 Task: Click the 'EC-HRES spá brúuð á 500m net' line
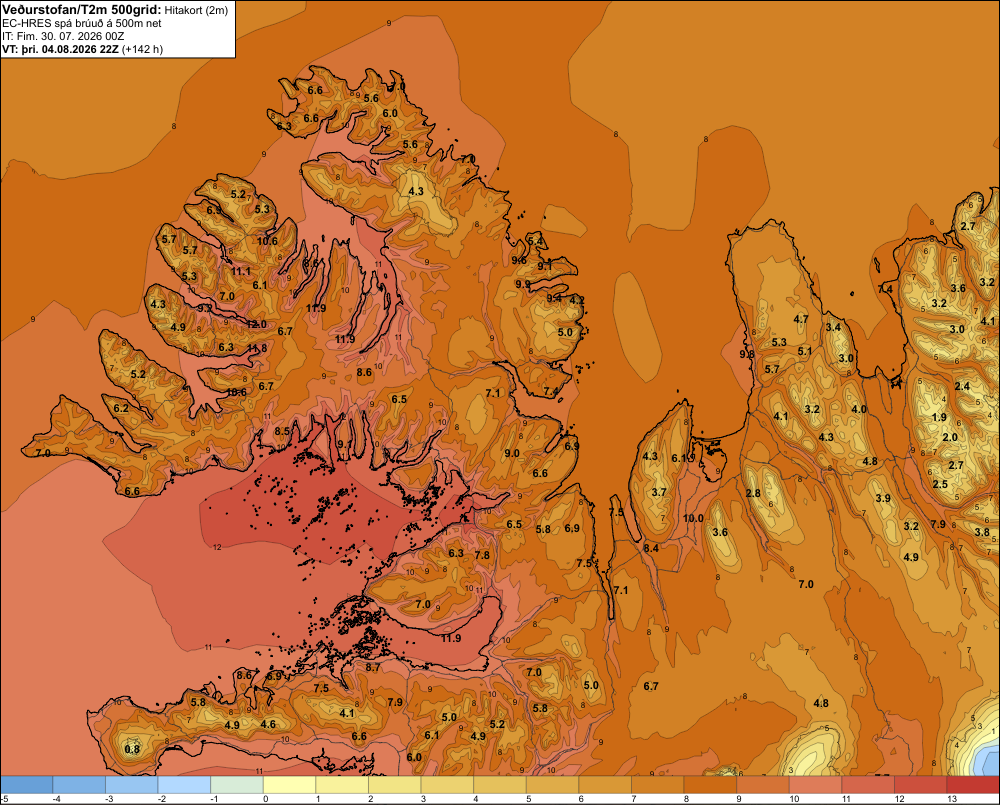click(82, 24)
